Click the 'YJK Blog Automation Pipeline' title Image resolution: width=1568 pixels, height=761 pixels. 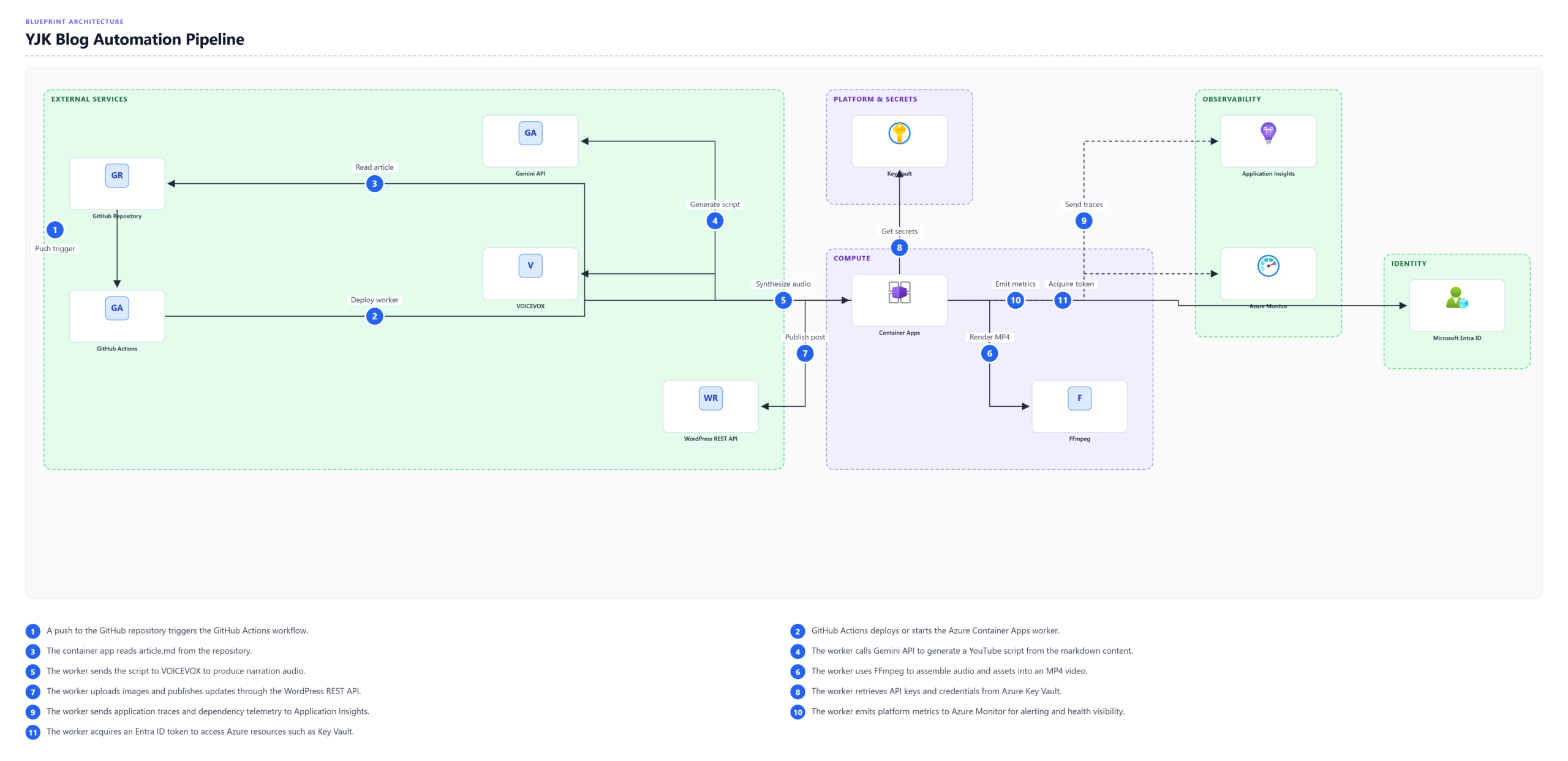[135, 39]
